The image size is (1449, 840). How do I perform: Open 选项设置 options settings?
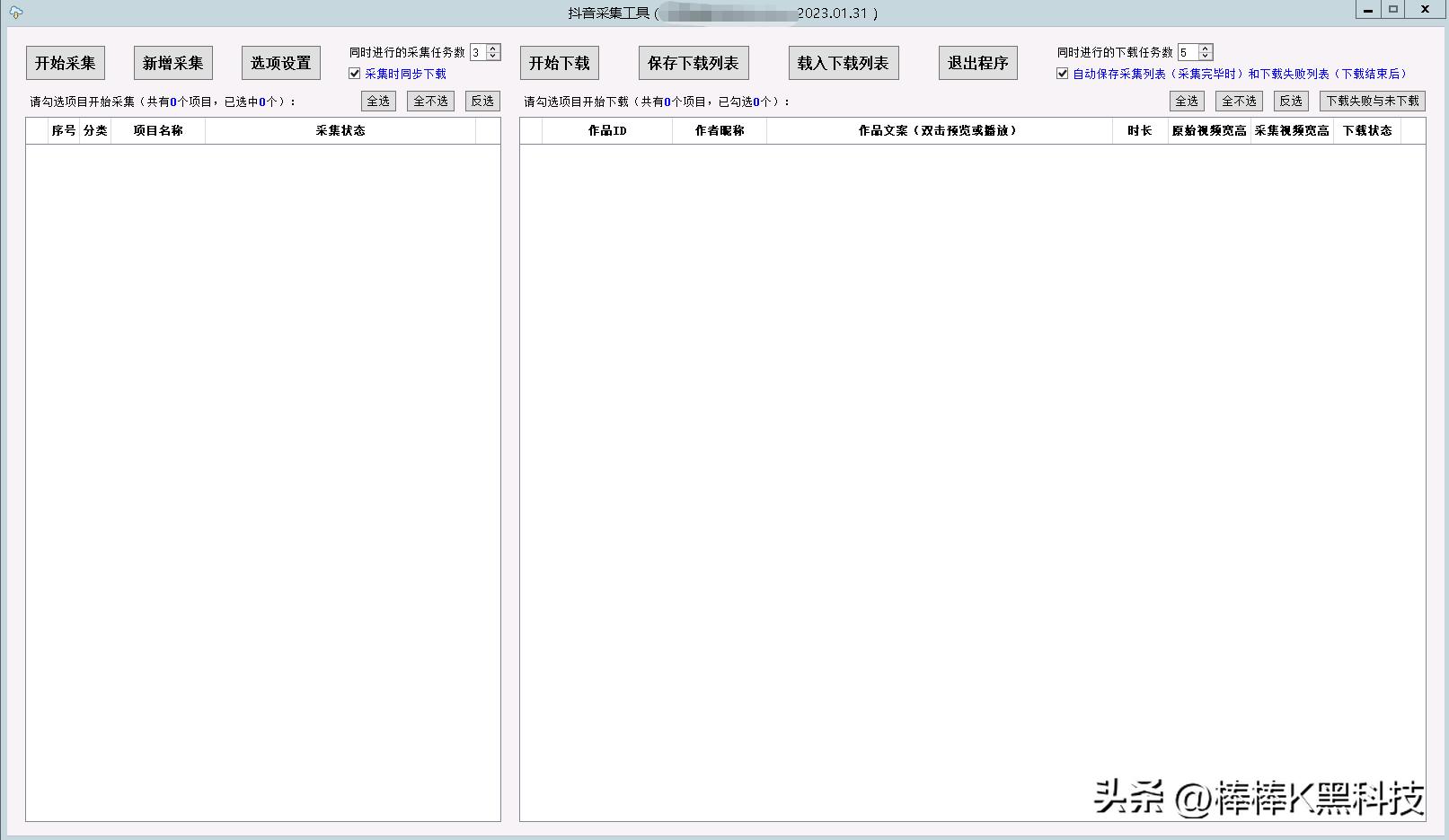[x=281, y=62]
